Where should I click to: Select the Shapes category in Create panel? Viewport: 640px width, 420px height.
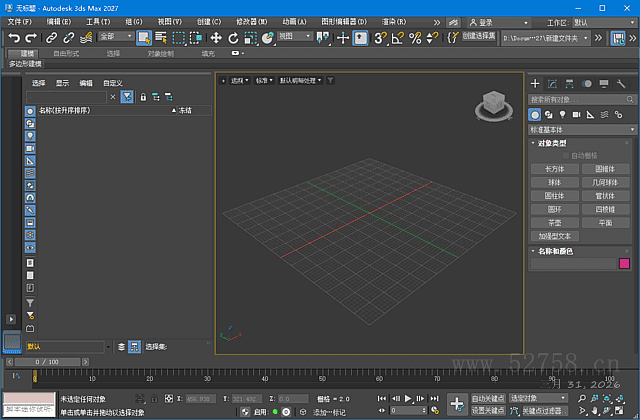549,115
